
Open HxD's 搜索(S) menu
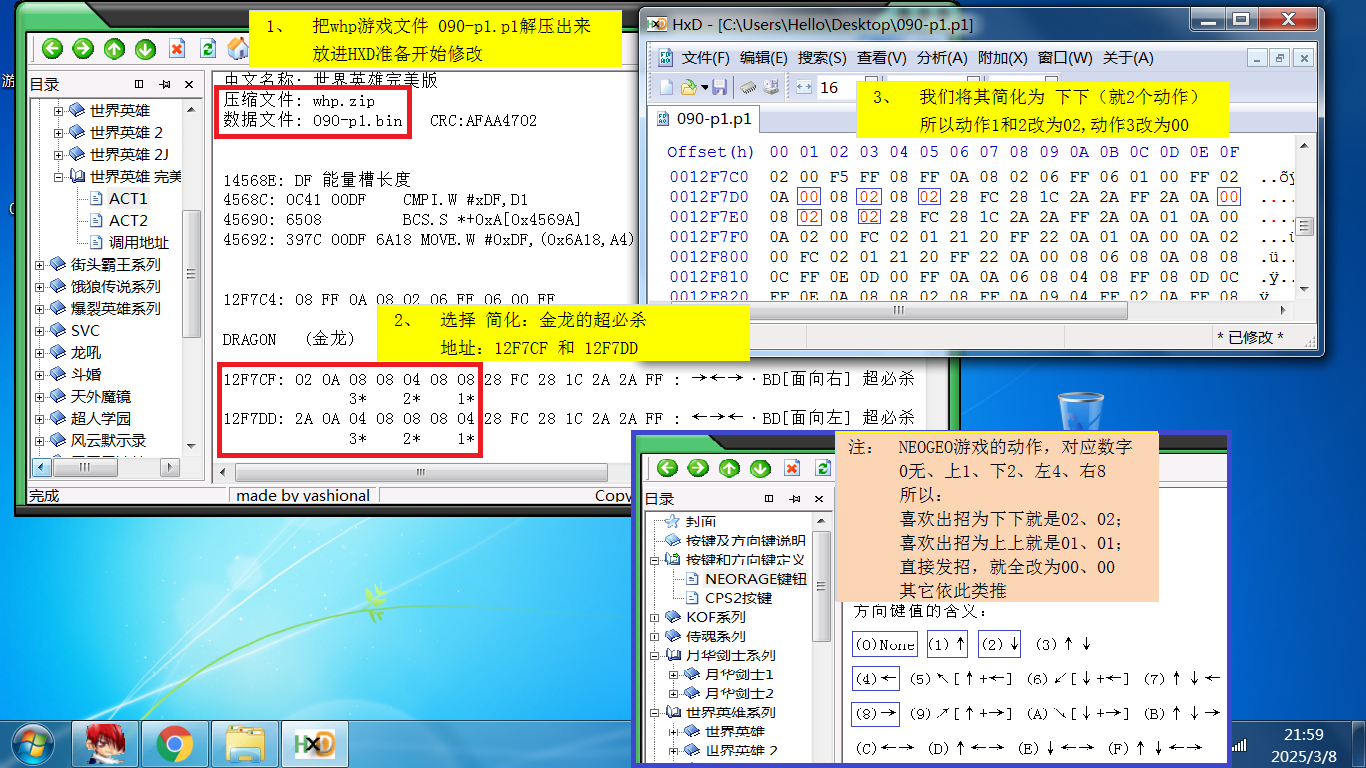coord(822,58)
